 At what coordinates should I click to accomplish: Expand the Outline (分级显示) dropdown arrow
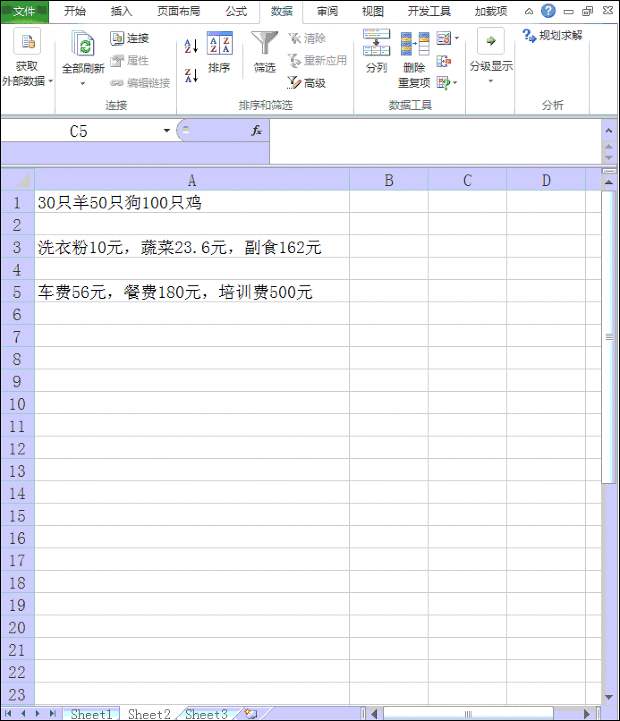pyautogui.click(x=491, y=81)
